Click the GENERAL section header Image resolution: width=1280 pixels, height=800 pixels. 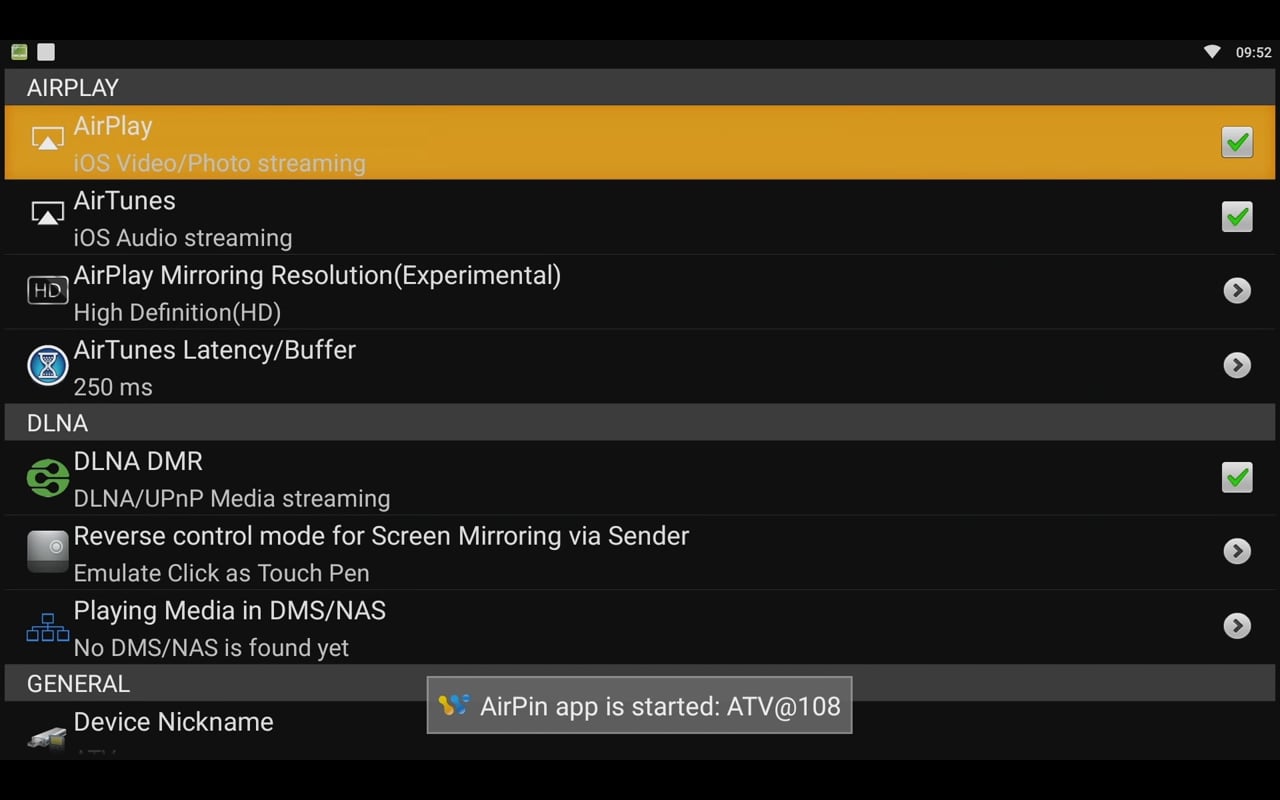pos(78,683)
